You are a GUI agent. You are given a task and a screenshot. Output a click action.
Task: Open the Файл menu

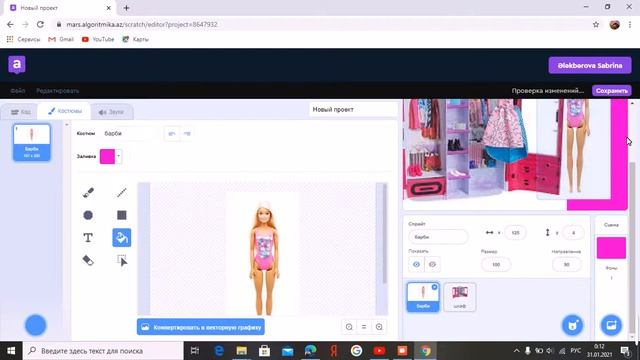click(18, 91)
